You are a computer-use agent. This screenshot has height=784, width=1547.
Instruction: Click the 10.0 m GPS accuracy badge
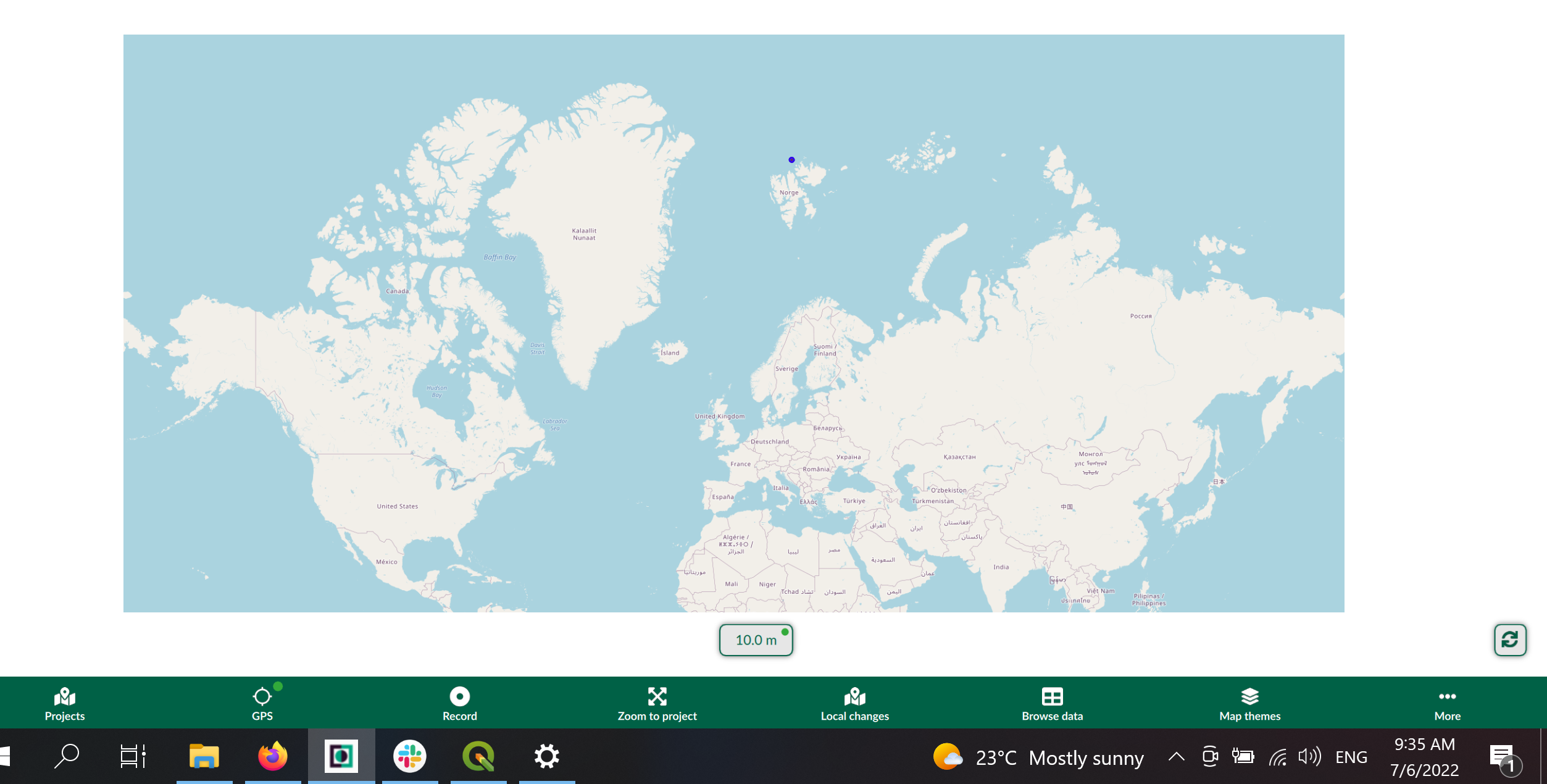(756, 640)
